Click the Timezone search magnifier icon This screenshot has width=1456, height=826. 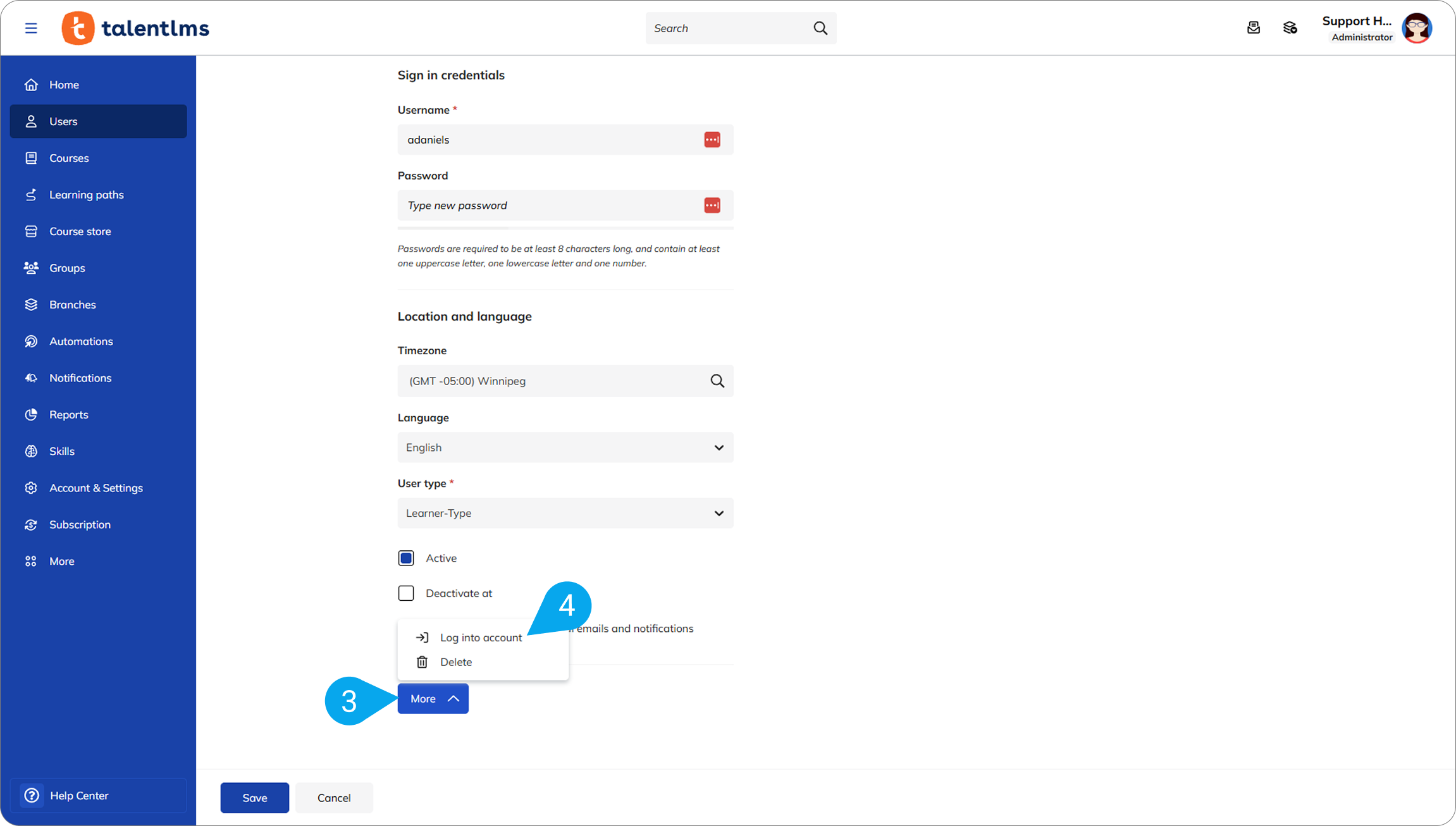tap(717, 381)
